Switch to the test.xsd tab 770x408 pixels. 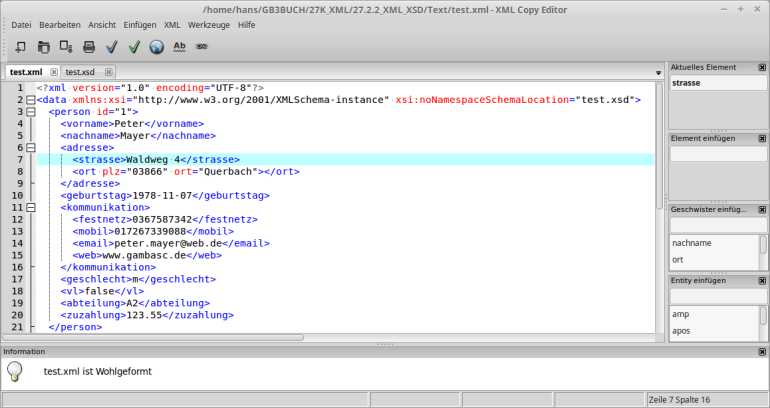click(82, 72)
